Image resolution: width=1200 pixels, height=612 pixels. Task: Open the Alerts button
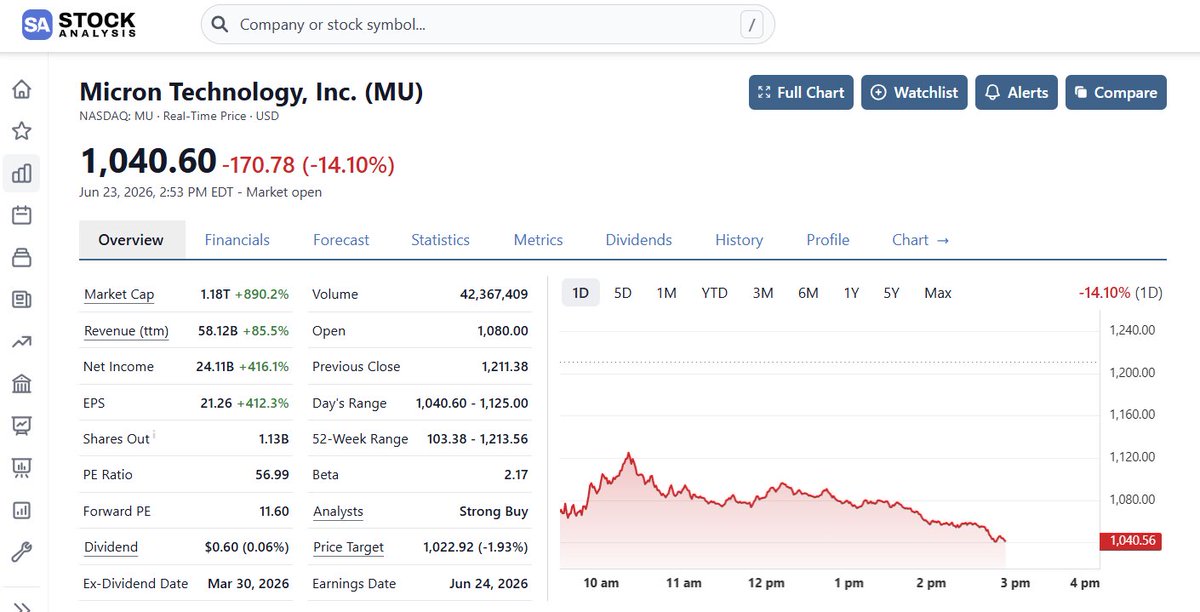1016,92
